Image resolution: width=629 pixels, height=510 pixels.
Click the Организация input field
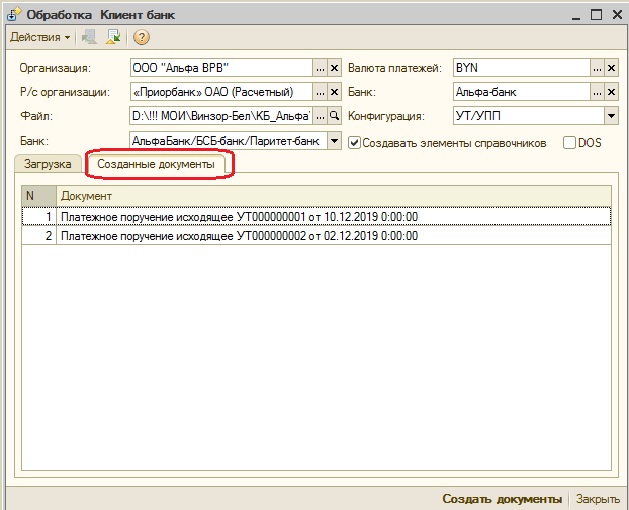[x=221, y=68]
